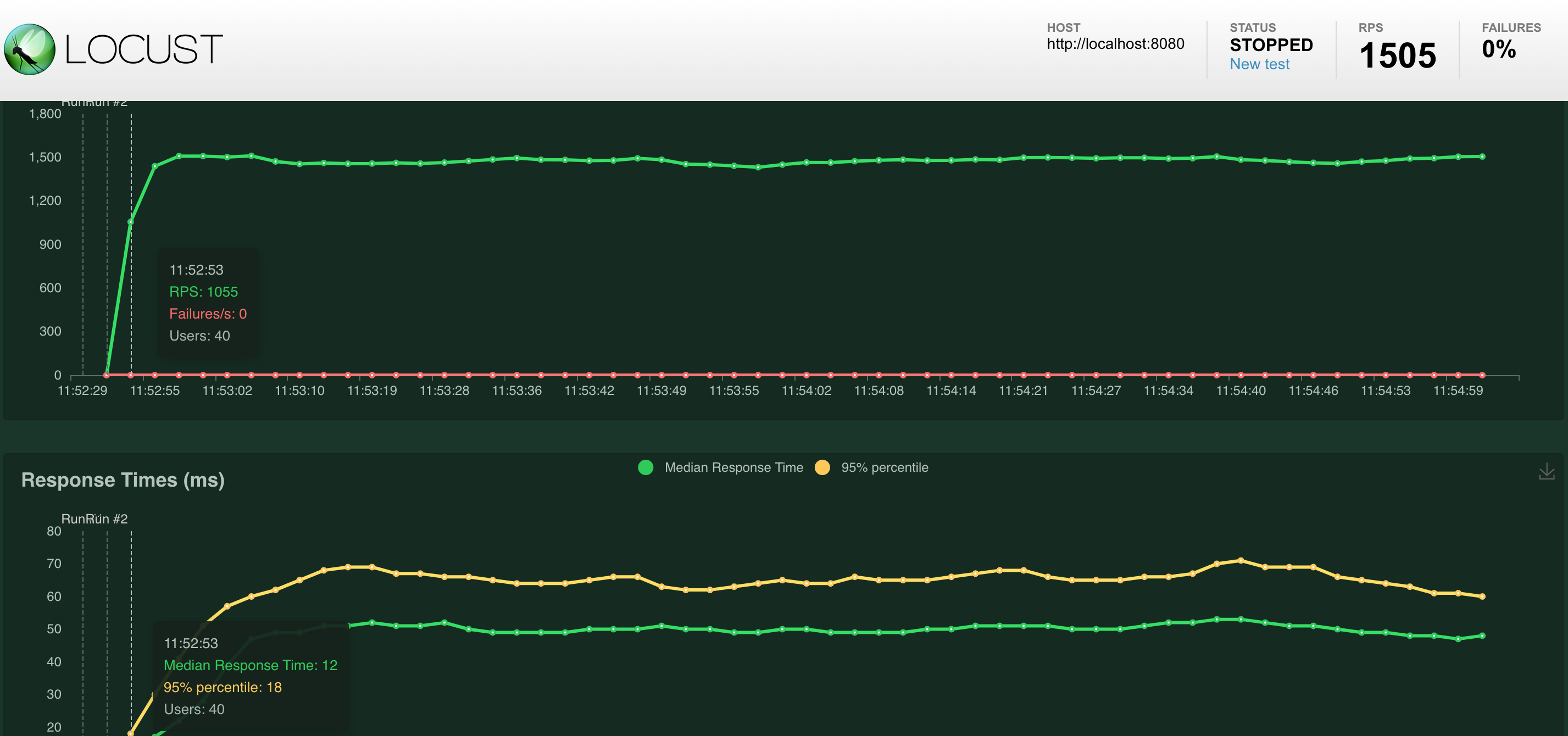This screenshot has width=1568, height=736.
Task: Select the Run #2 marker on Response Times chart
Action: pos(108,519)
